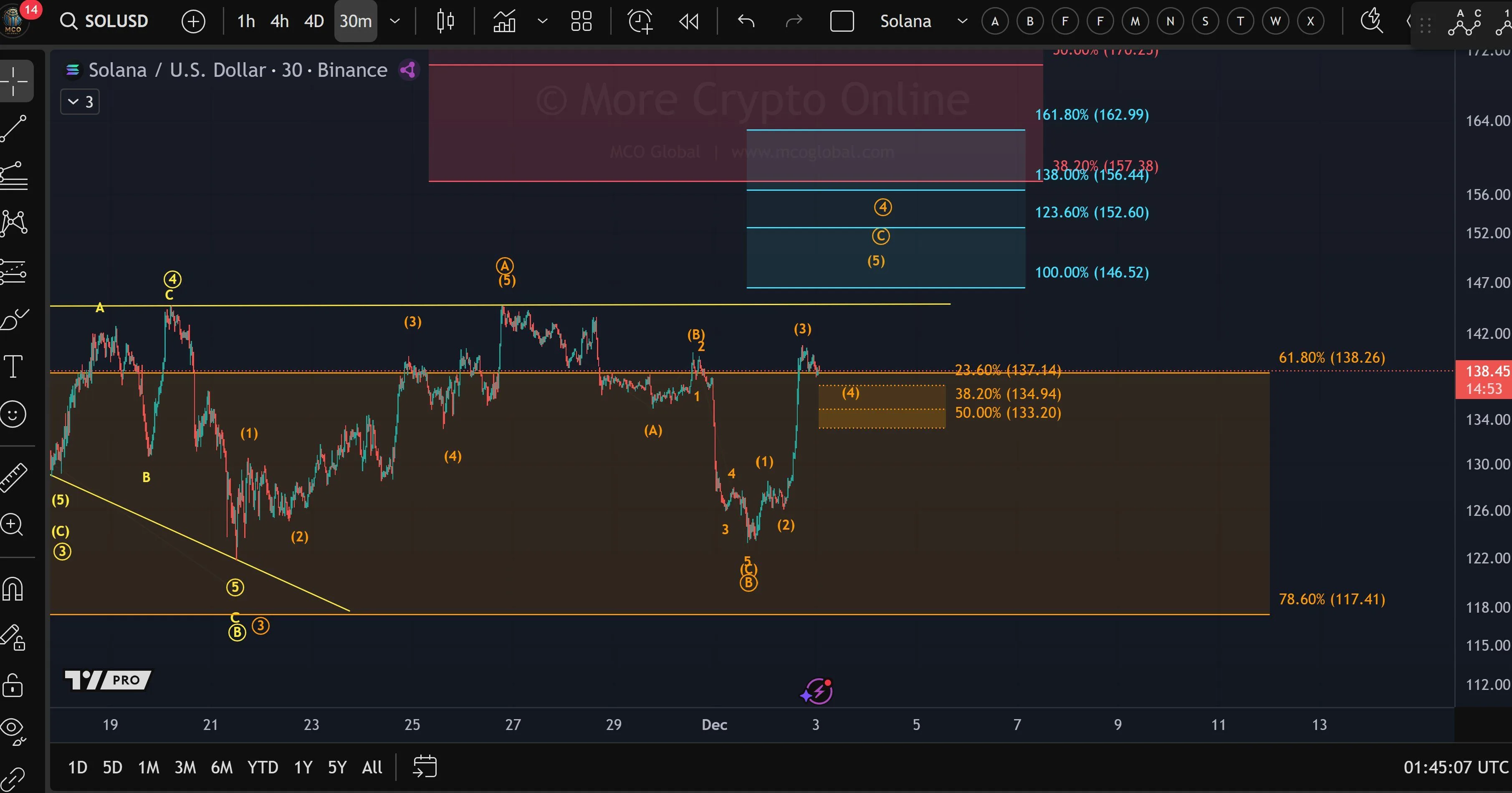Collapse the indicator legend showing 3
The width and height of the screenshot is (1512, 793).
pyautogui.click(x=80, y=102)
